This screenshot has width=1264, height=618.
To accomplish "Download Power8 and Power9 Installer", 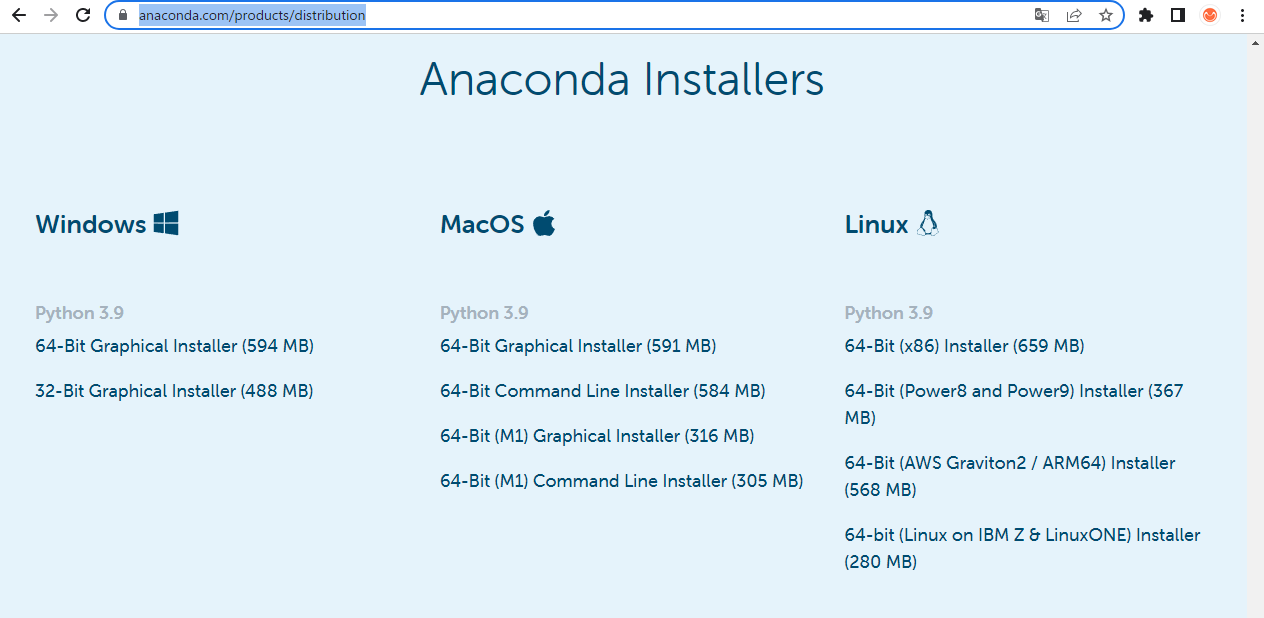I will [x=1014, y=404].
